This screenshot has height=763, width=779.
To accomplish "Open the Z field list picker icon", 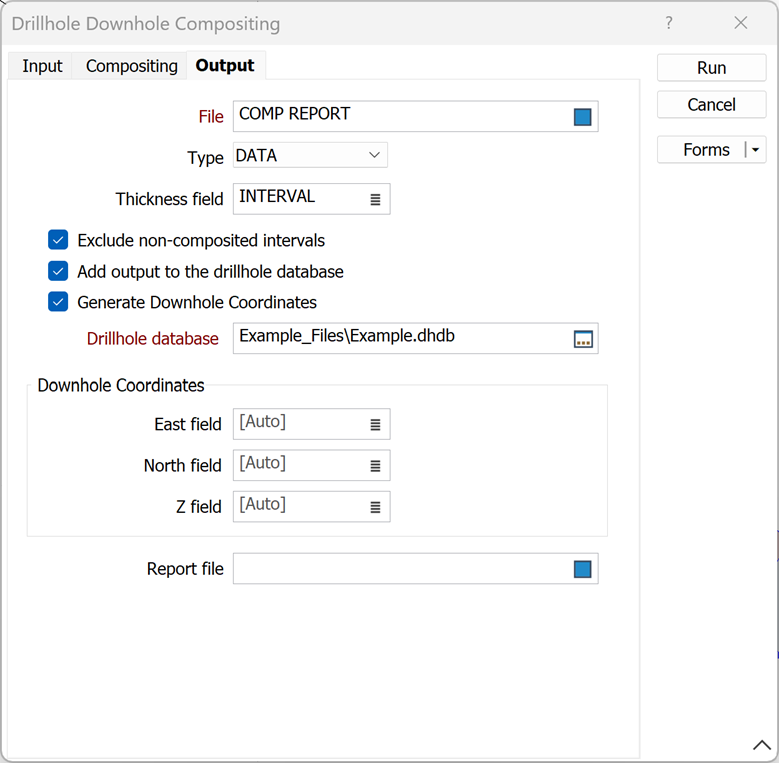I will pos(375,507).
